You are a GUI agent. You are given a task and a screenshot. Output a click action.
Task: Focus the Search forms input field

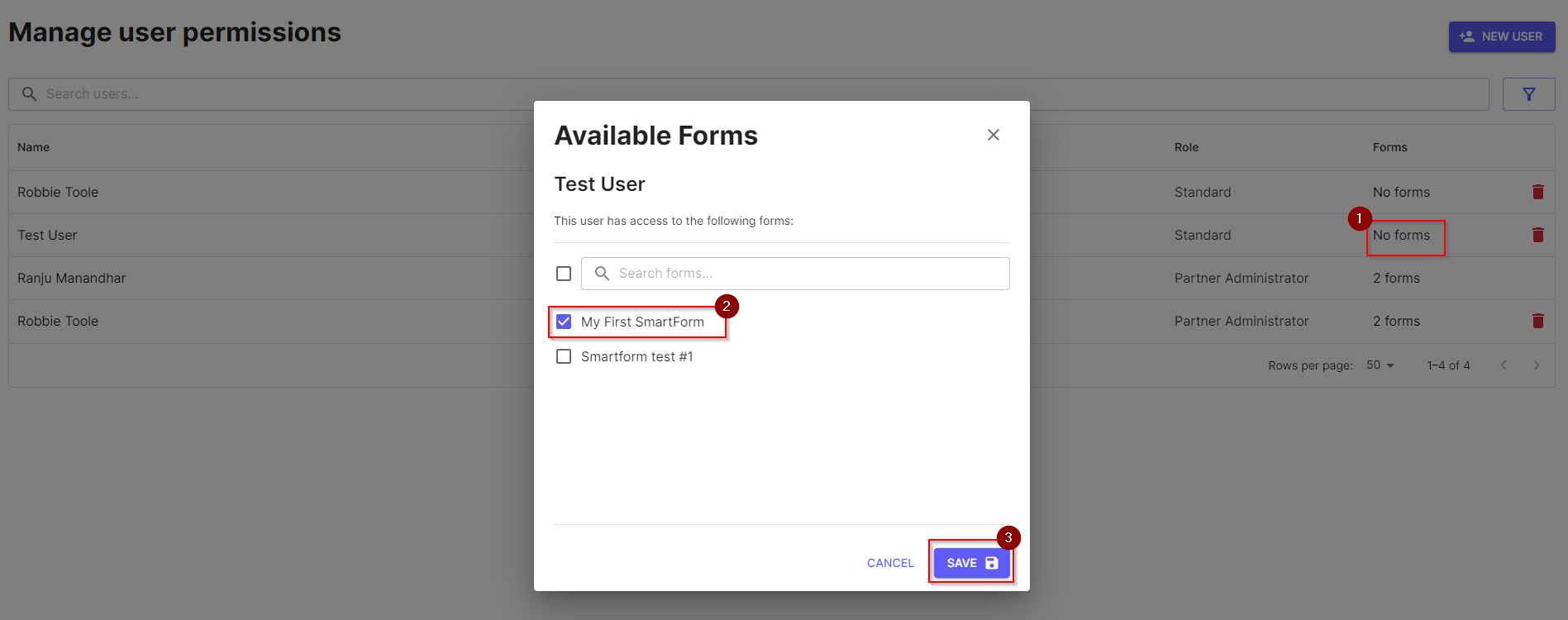795,274
